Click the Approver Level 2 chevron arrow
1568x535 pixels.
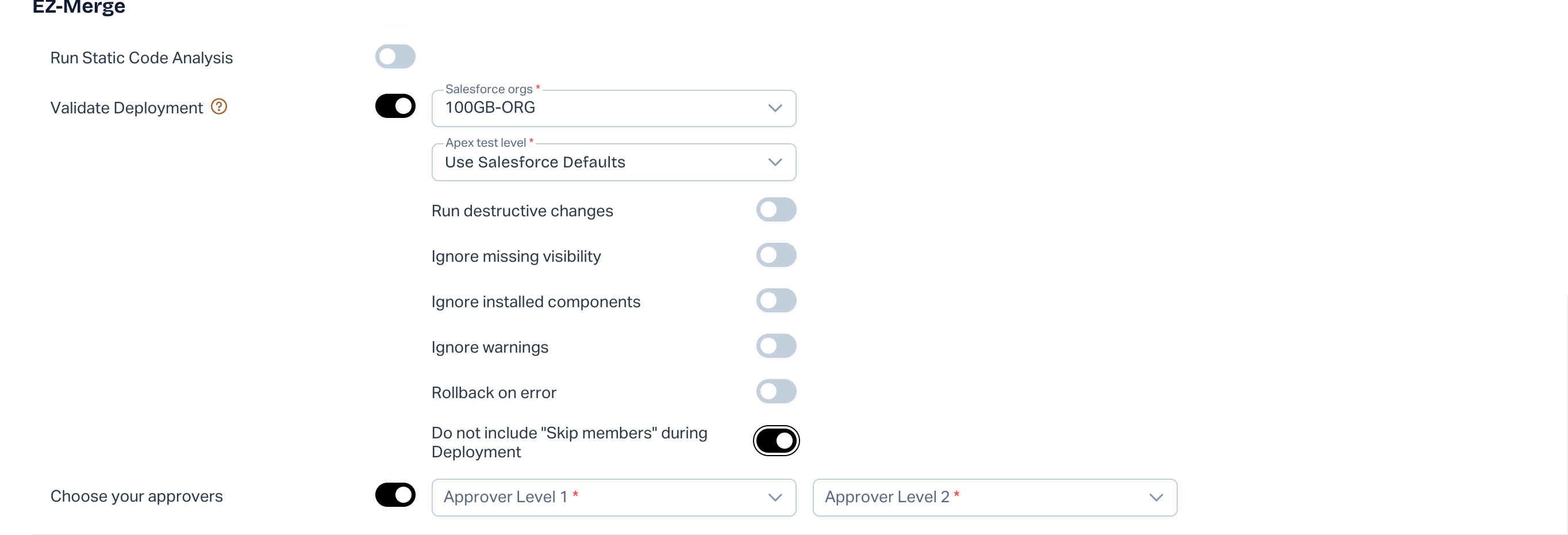point(1156,497)
